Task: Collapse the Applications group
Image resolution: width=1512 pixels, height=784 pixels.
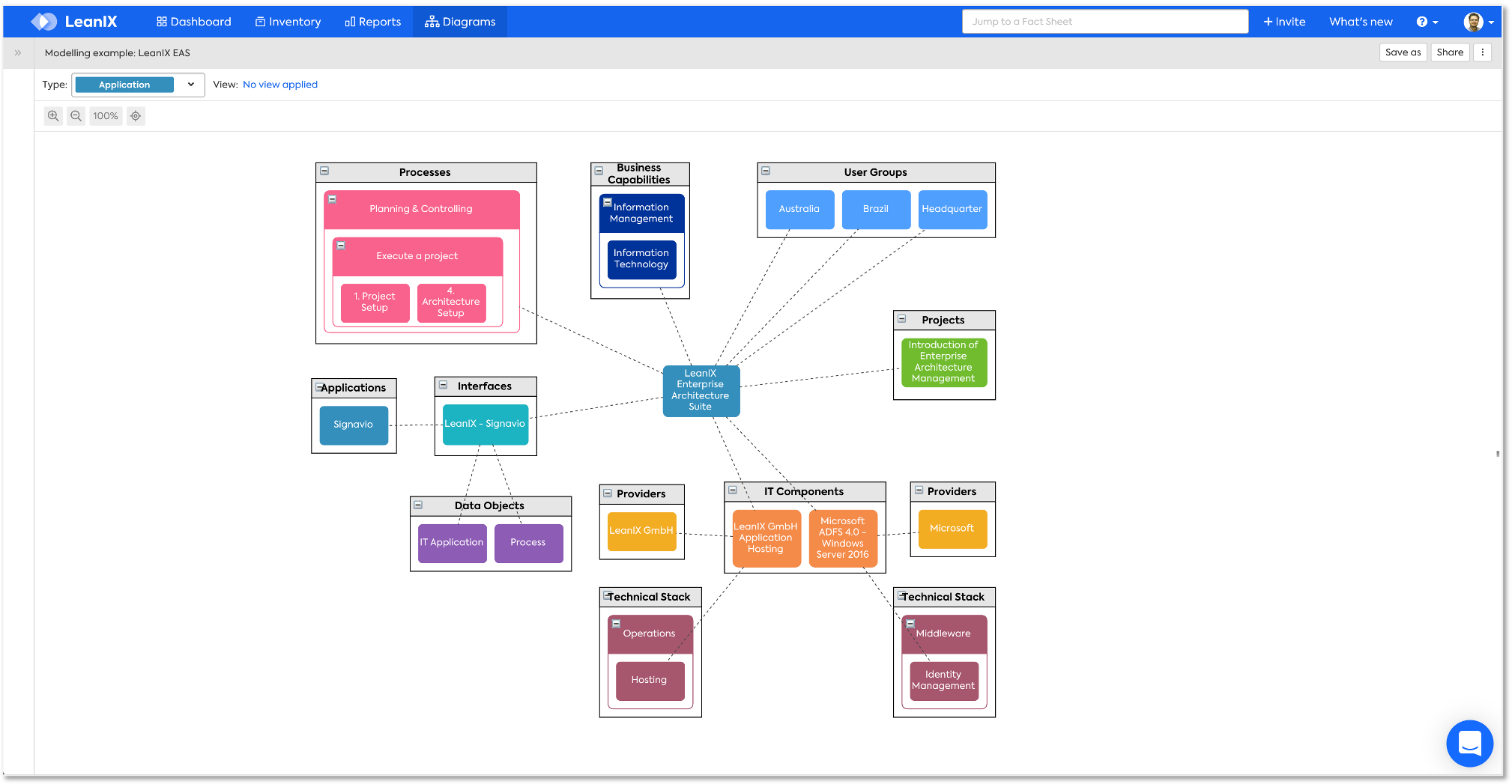Action: [319, 387]
